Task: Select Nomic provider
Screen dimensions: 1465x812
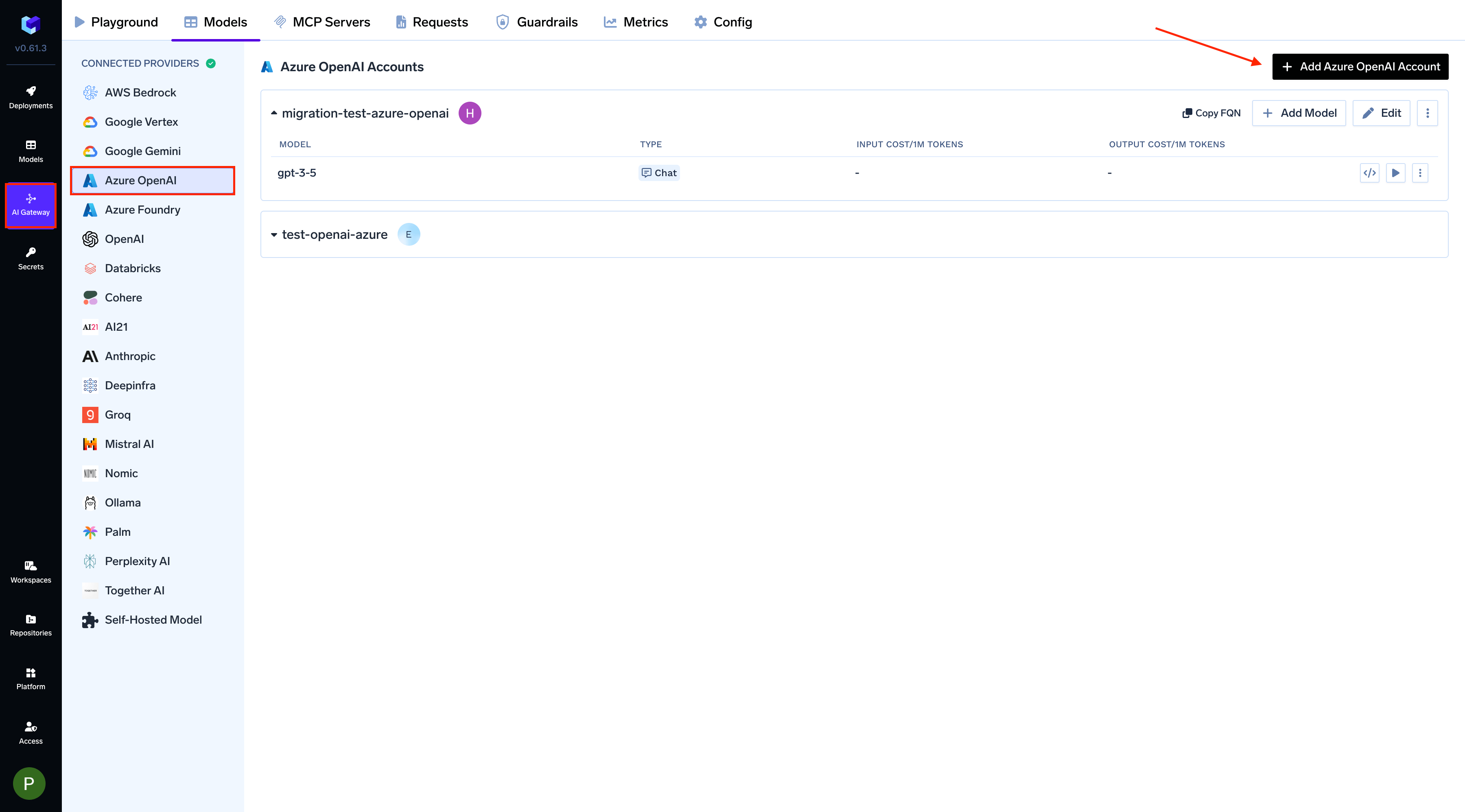Action: [153, 473]
